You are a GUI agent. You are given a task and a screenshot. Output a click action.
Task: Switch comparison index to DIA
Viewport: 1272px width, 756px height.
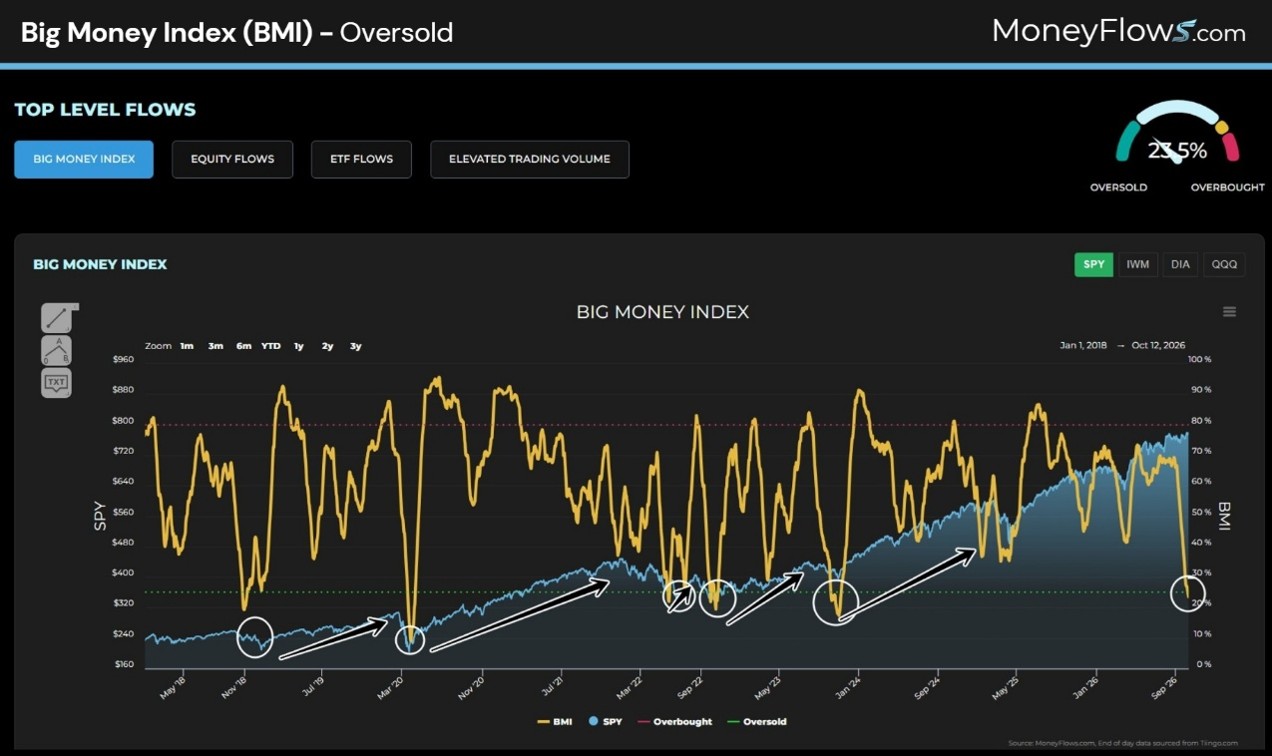(1181, 265)
